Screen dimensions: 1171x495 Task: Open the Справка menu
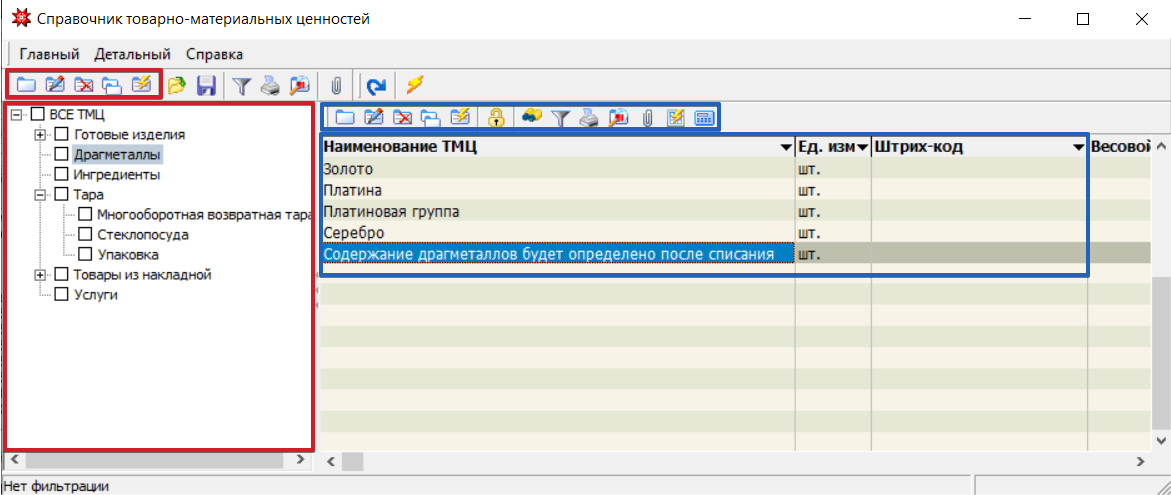[x=215, y=54]
